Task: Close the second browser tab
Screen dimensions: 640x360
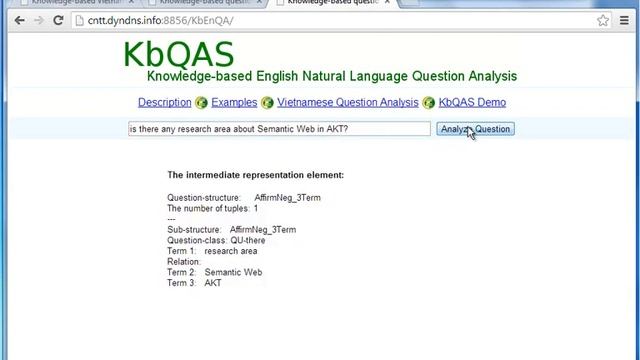Action: tap(259, 2)
